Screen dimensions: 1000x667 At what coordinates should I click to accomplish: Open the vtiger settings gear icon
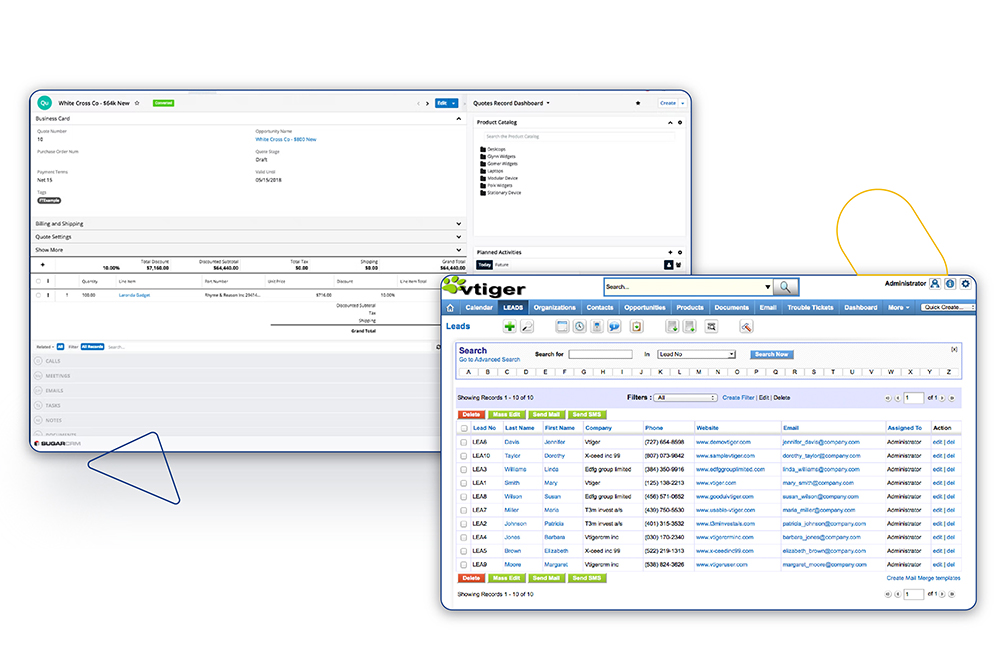coord(966,284)
